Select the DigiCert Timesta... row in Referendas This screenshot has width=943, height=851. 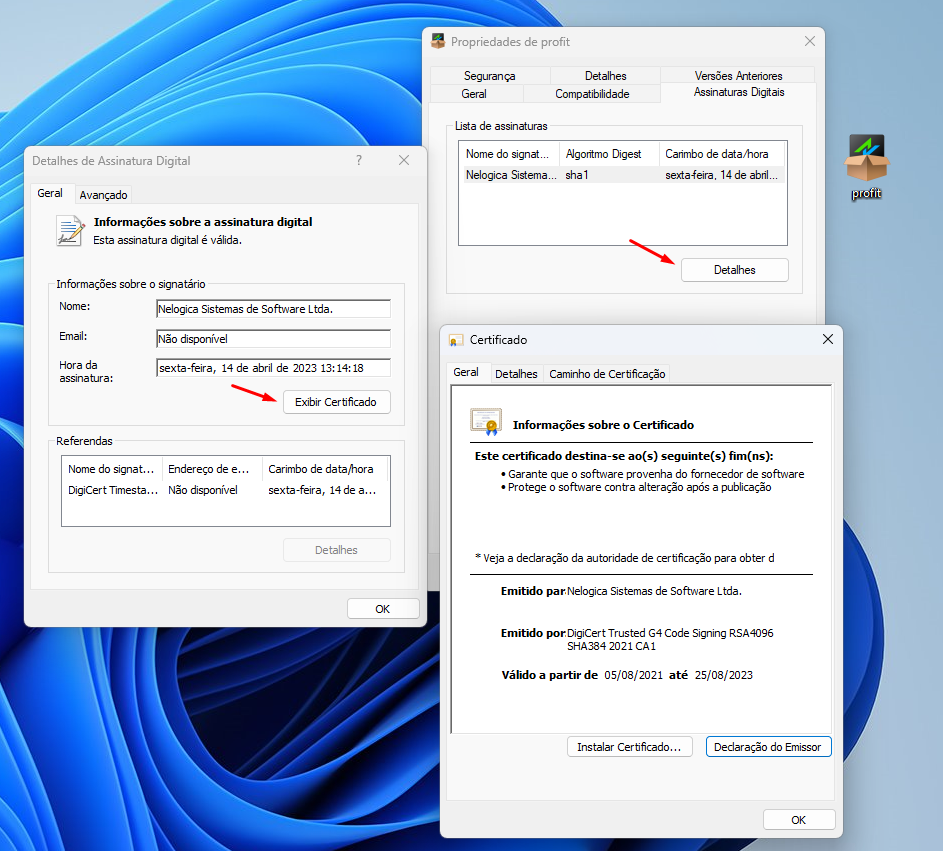(226, 490)
